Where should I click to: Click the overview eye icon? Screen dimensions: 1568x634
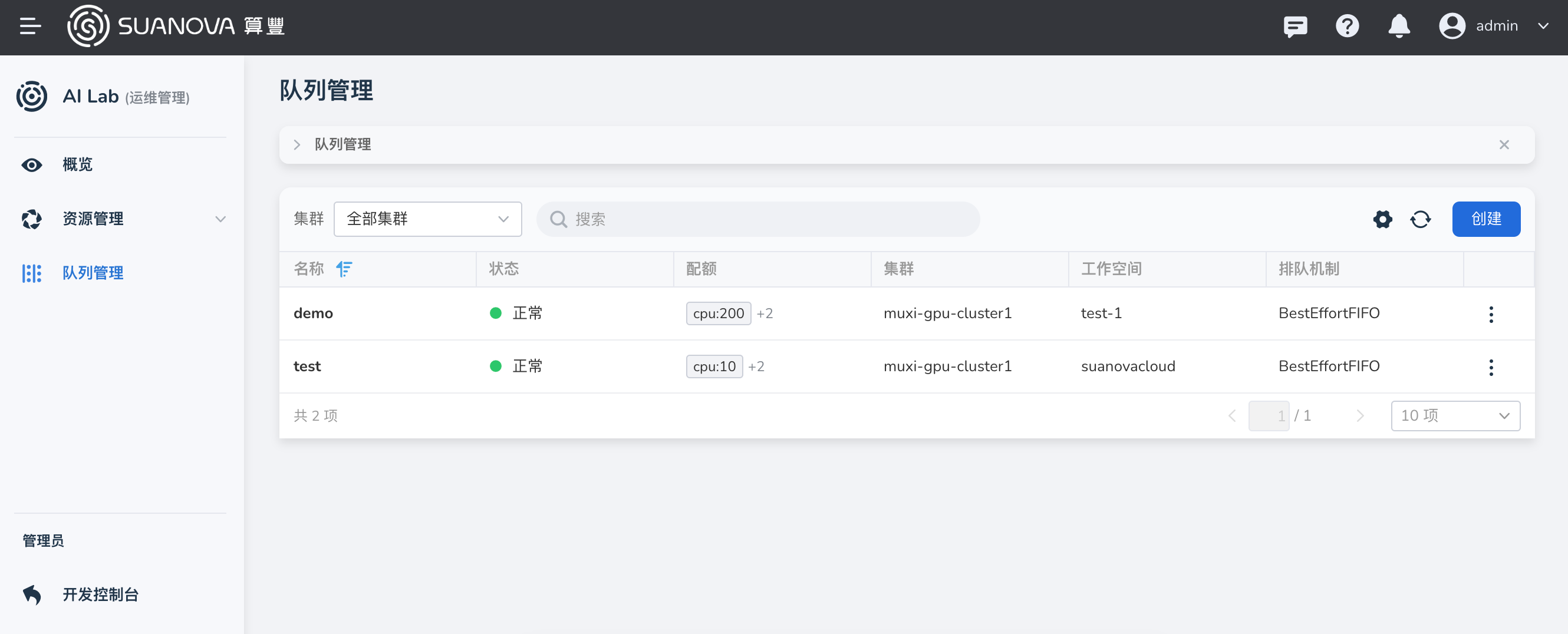coord(32,165)
